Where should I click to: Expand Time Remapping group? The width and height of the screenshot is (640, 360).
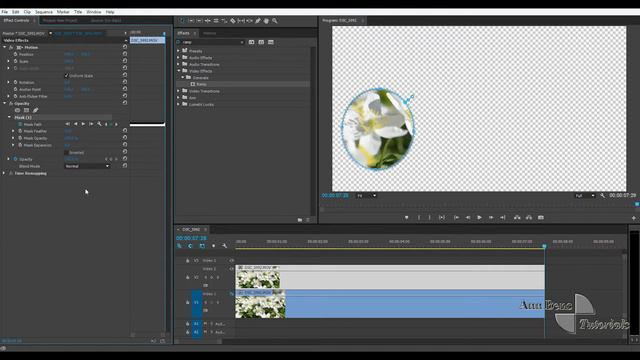click(x=4, y=173)
